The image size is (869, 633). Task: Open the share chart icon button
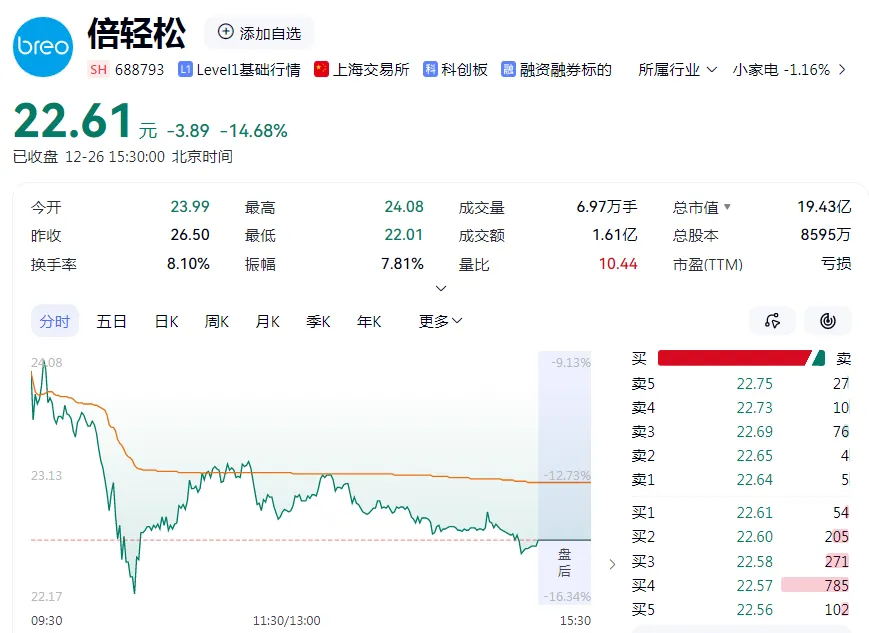coord(773,320)
